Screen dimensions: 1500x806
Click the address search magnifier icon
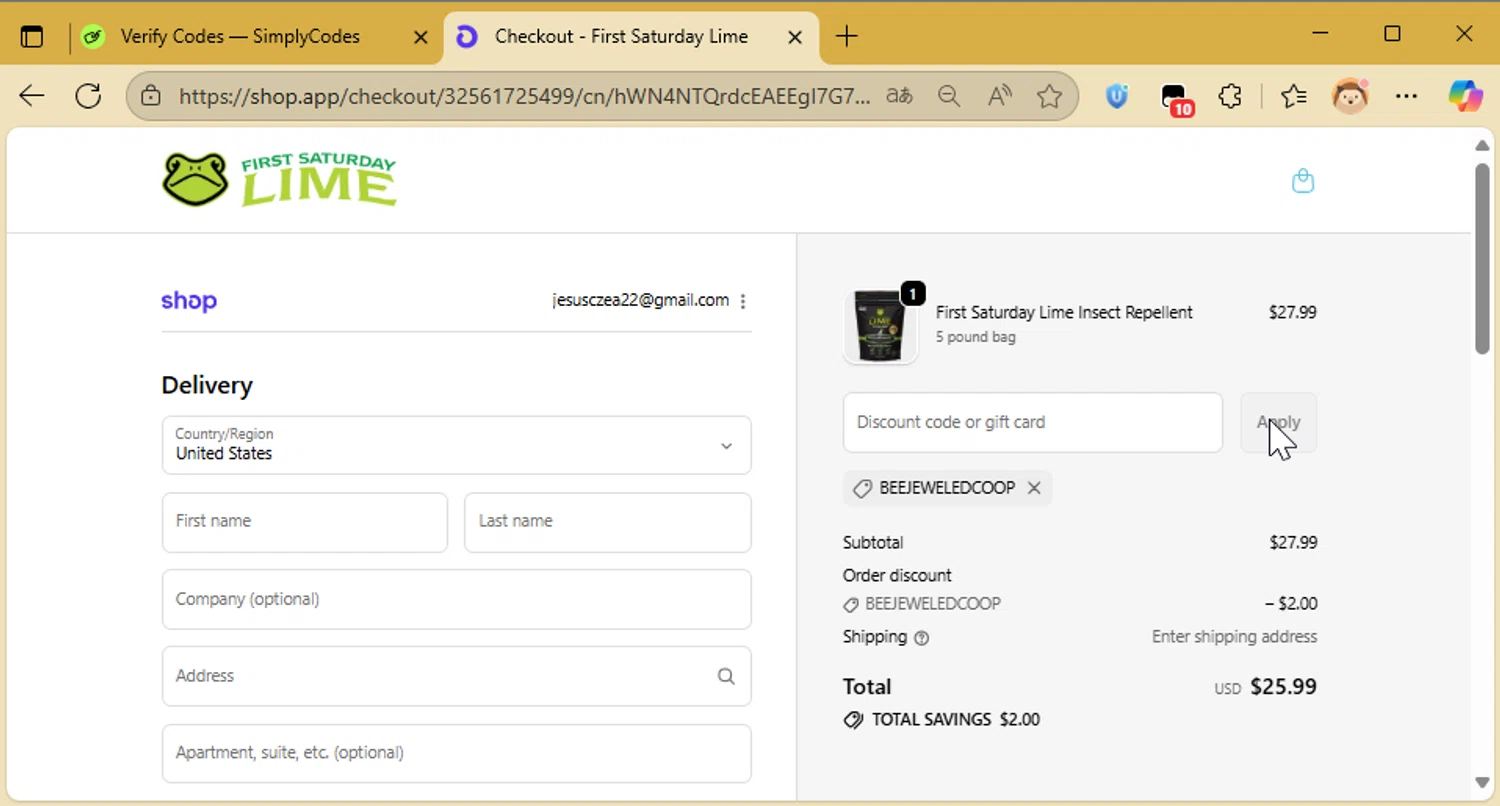coord(726,676)
